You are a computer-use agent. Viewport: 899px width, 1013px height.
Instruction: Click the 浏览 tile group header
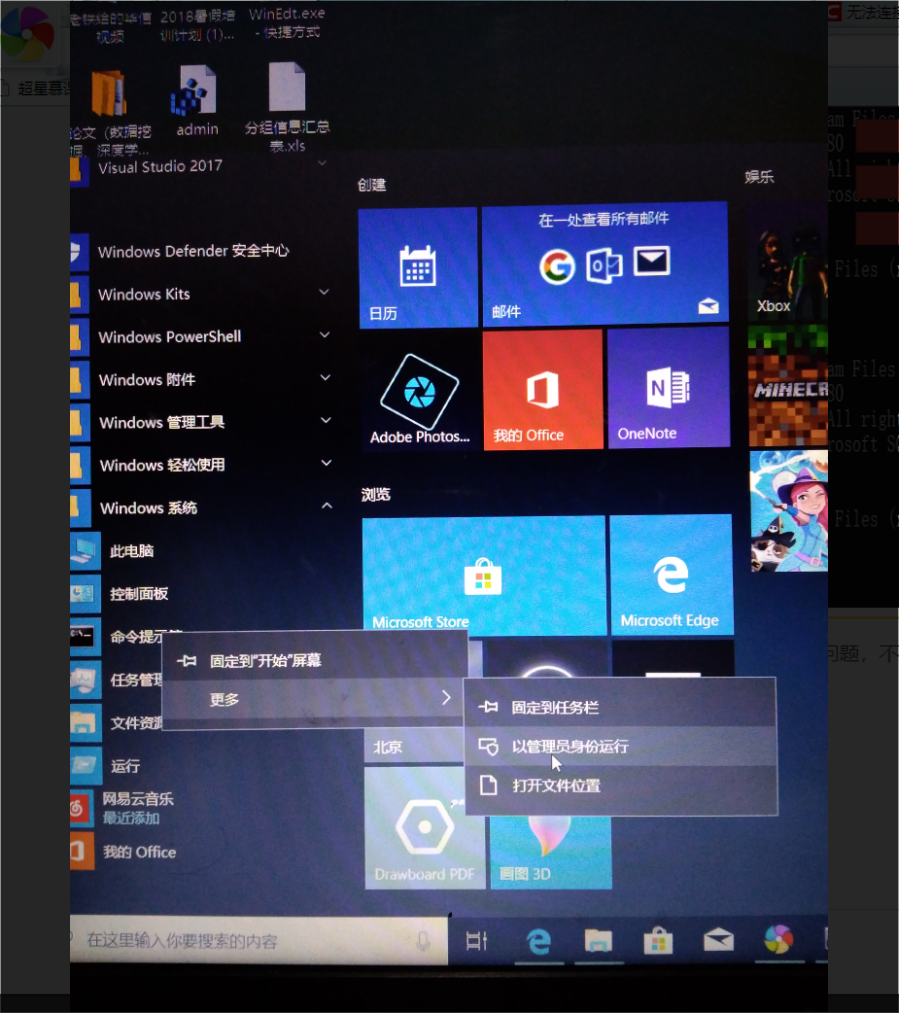(x=375, y=495)
